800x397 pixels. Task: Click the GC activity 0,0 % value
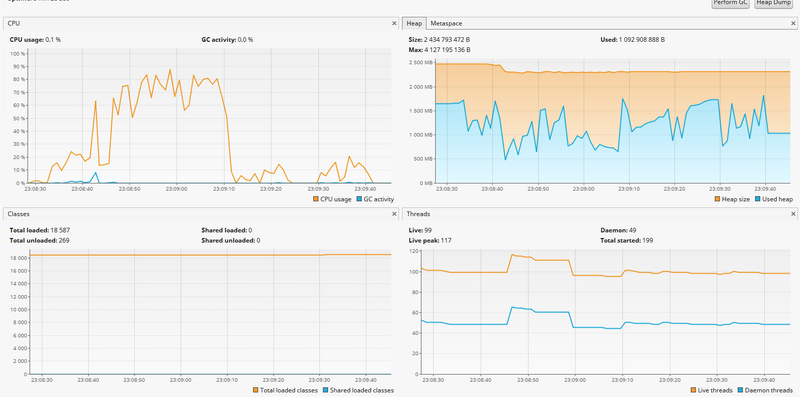(228, 39)
